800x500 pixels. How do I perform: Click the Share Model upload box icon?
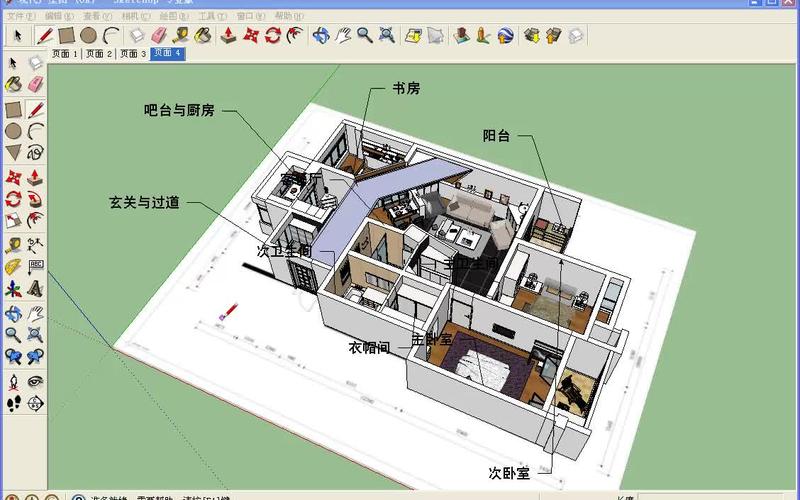click(x=554, y=36)
